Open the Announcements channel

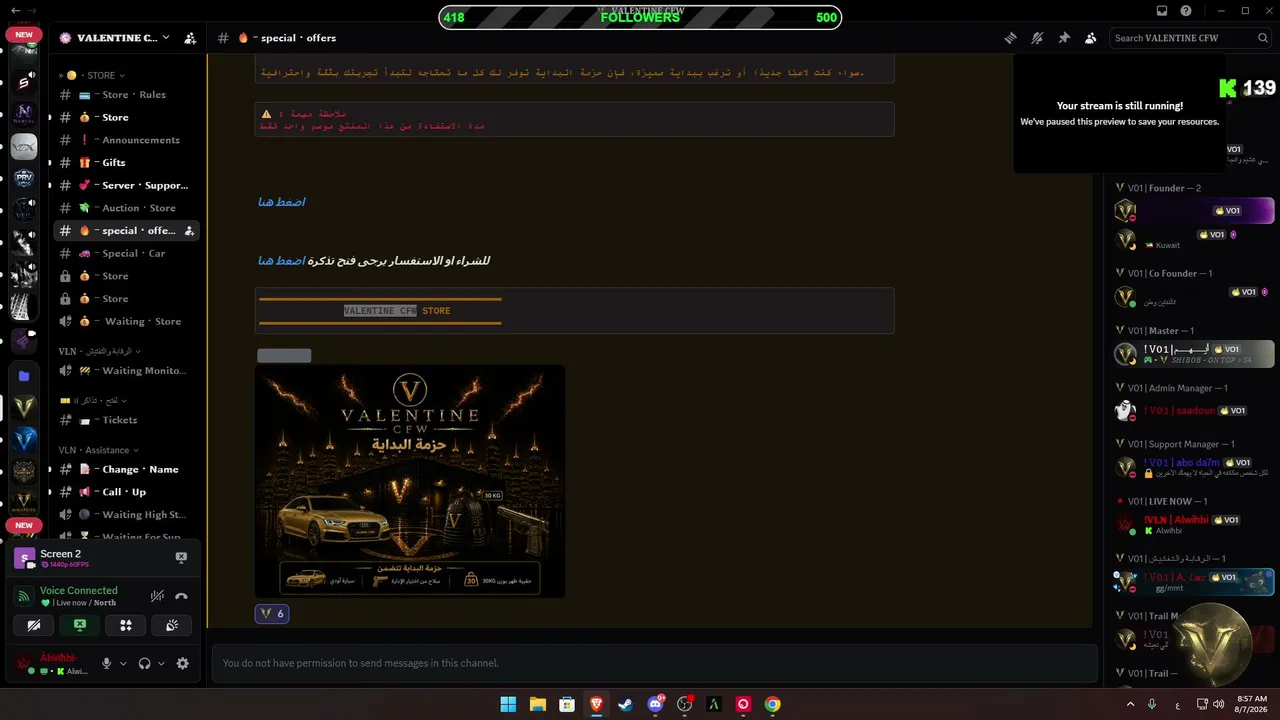[x=126, y=140]
